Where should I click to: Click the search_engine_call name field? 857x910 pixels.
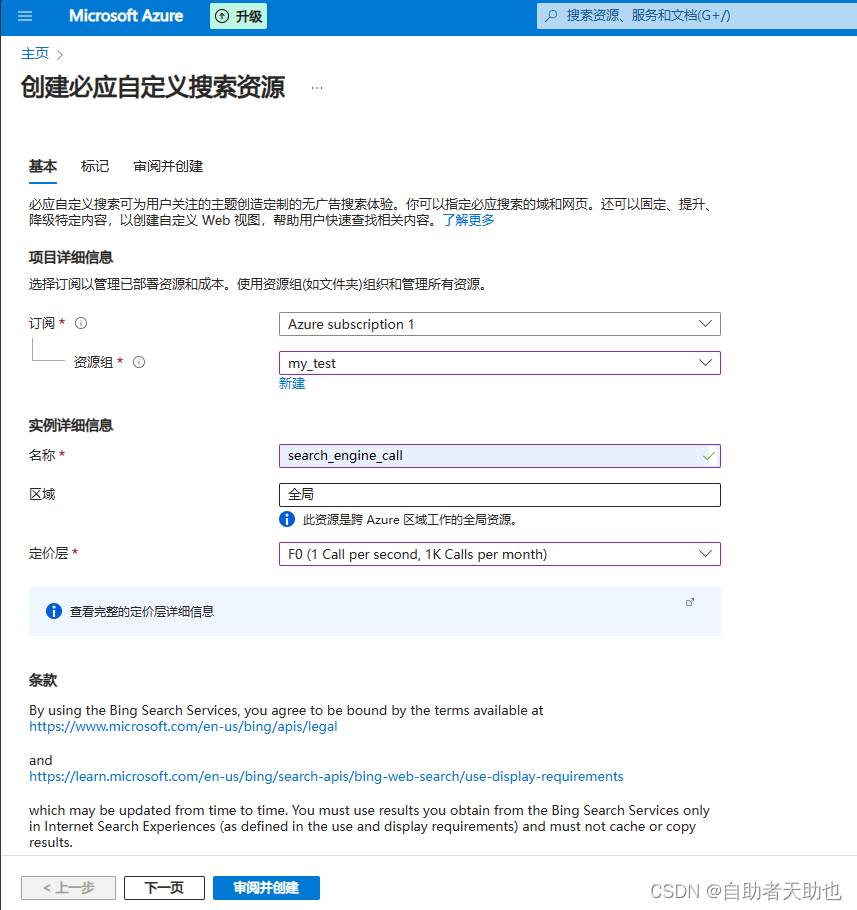pos(500,456)
